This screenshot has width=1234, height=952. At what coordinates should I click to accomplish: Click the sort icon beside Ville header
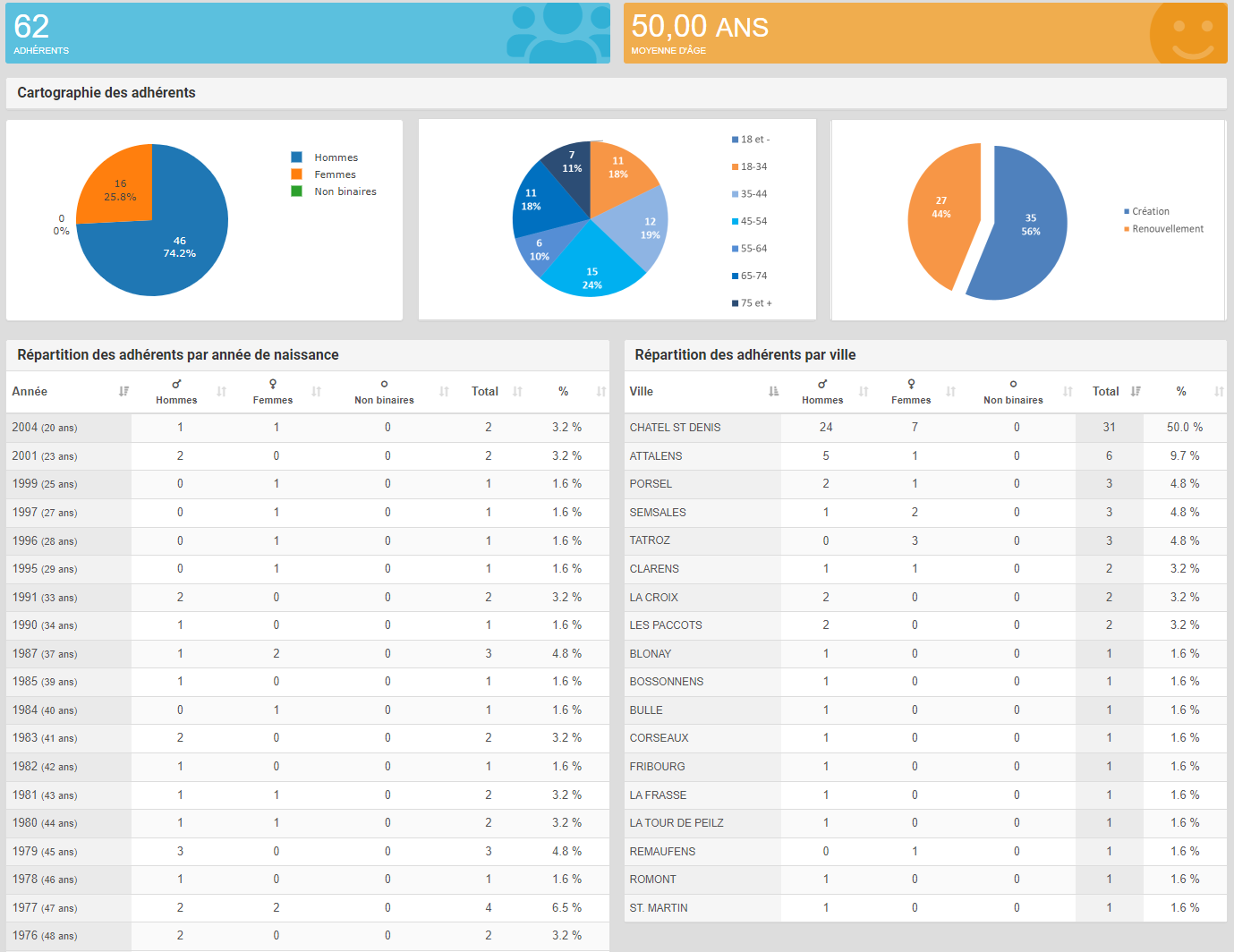click(773, 392)
